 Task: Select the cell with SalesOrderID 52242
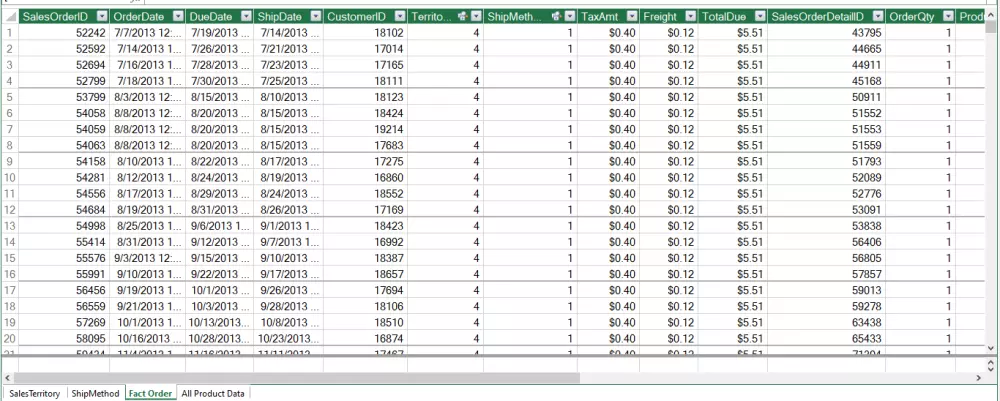pyautogui.click(x=64, y=33)
